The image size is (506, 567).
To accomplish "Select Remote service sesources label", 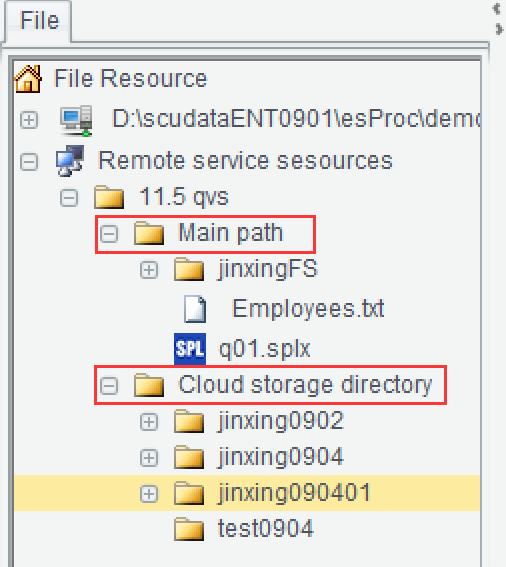I will [245, 161].
